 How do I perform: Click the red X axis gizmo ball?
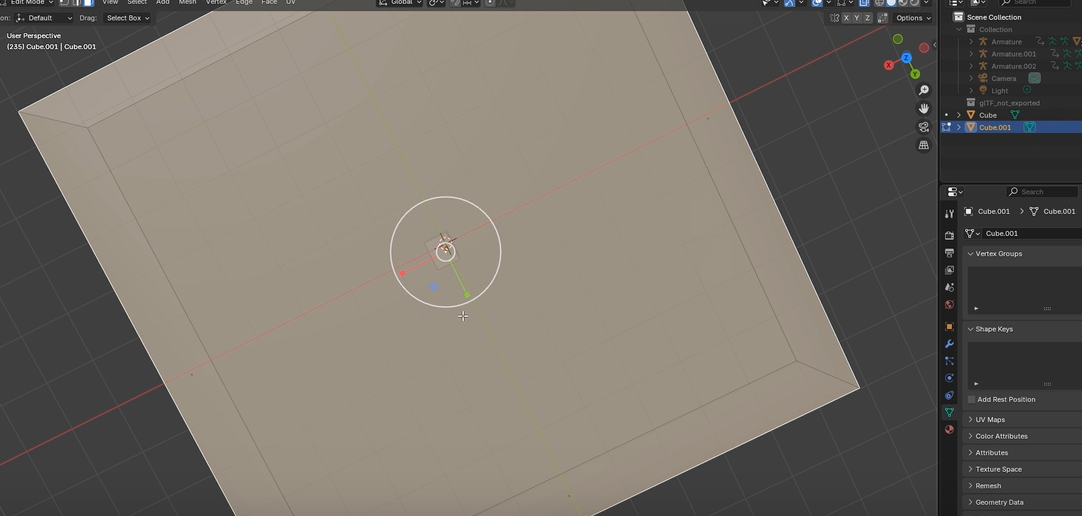[889, 65]
